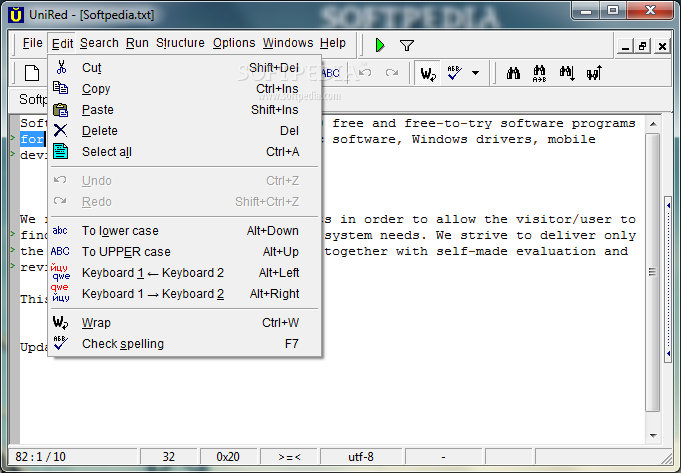Screen dimensions: 681x473
Task: Click the йцу/qwe keyboard swap icon
Action: (60, 272)
